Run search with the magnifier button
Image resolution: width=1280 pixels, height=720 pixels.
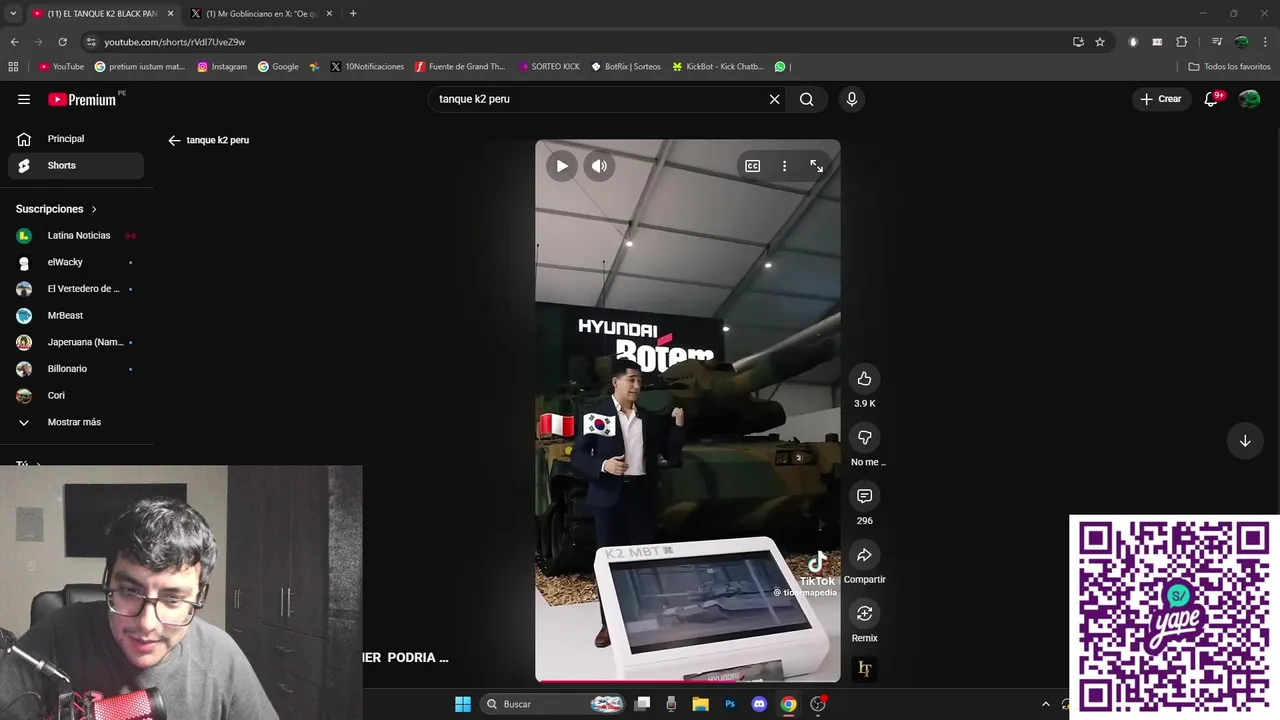806,99
